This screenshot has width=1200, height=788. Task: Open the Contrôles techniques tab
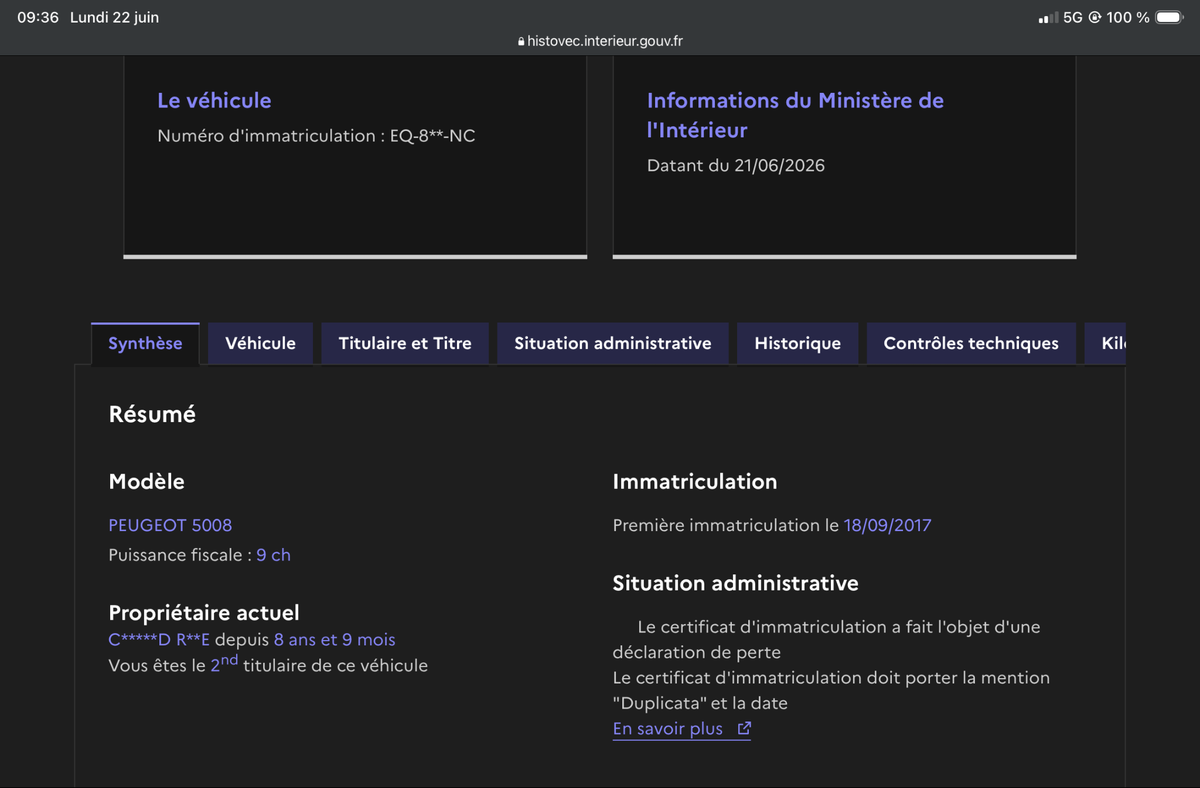(971, 343)
